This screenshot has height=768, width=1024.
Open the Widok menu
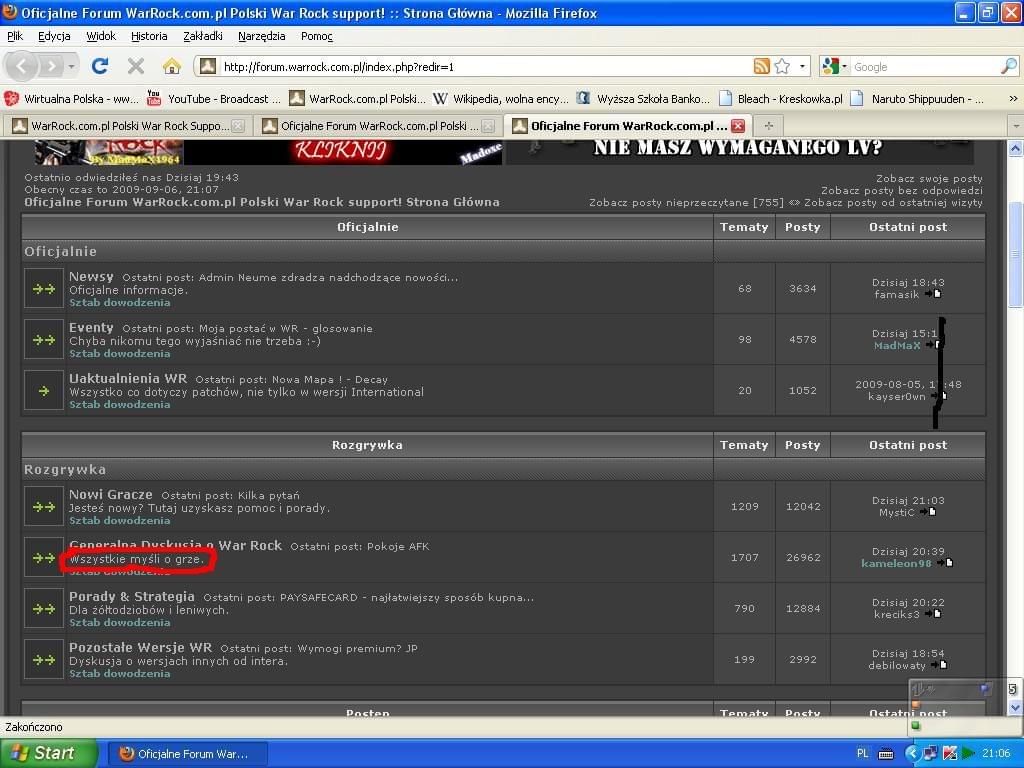(101, 37)
